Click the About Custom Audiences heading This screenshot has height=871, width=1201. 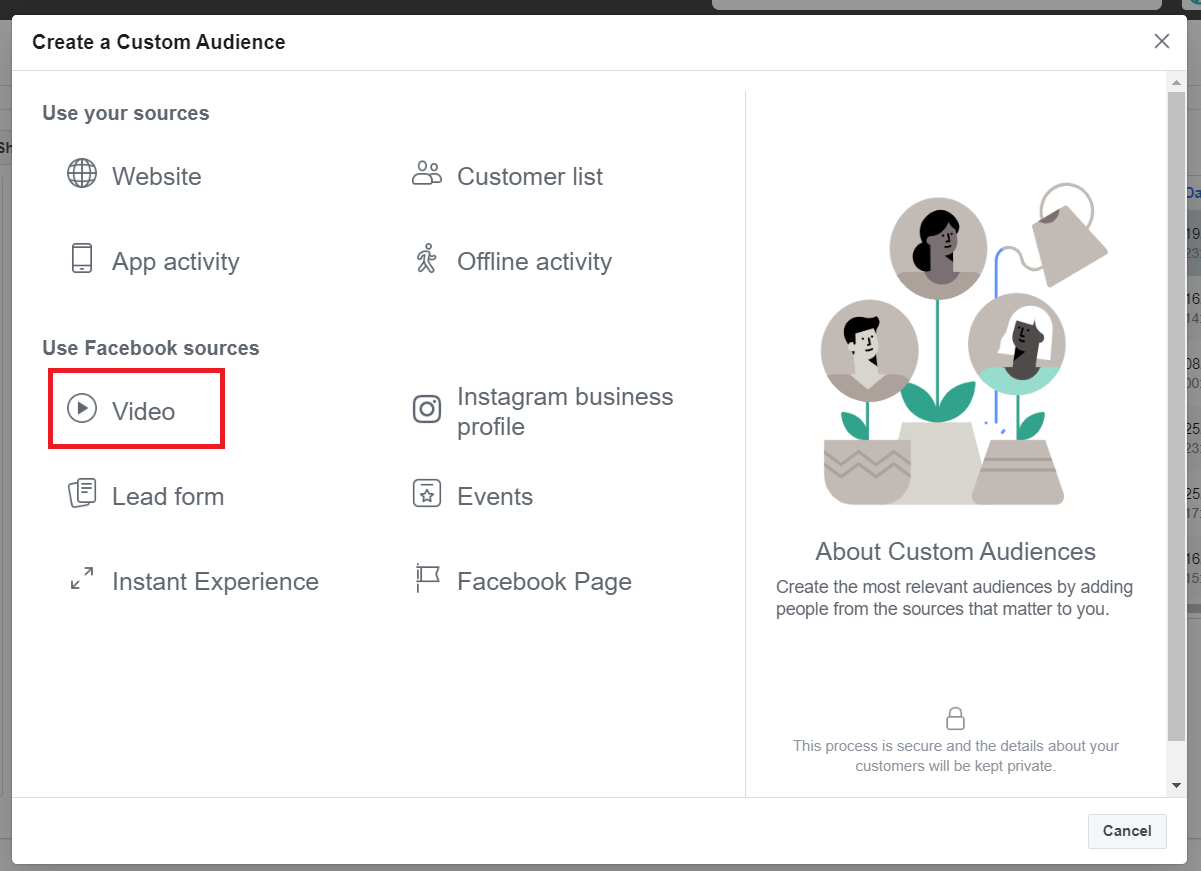[x=956, y=552]
